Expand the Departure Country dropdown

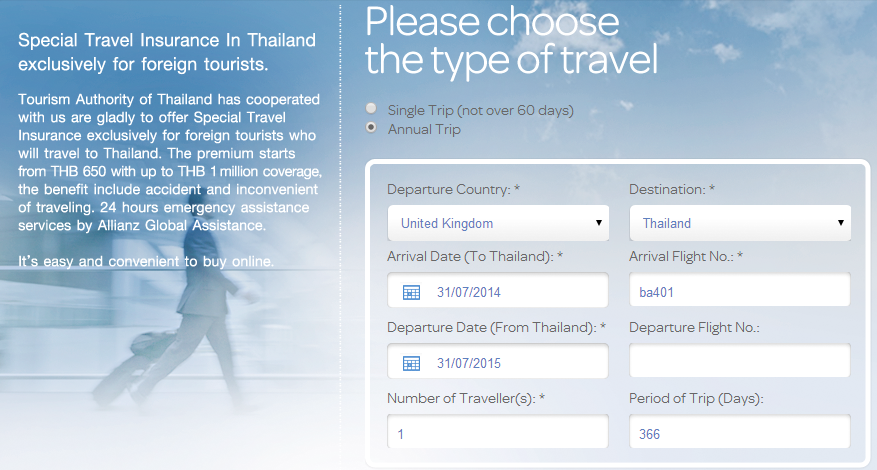498,223
